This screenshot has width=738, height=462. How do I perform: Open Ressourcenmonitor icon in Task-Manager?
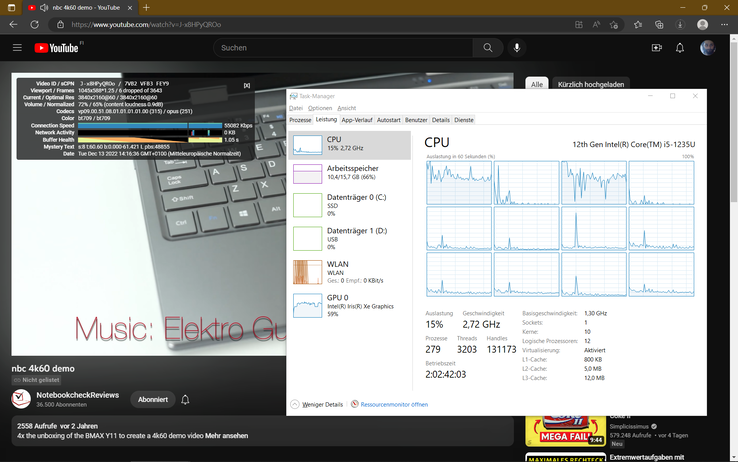355,404
